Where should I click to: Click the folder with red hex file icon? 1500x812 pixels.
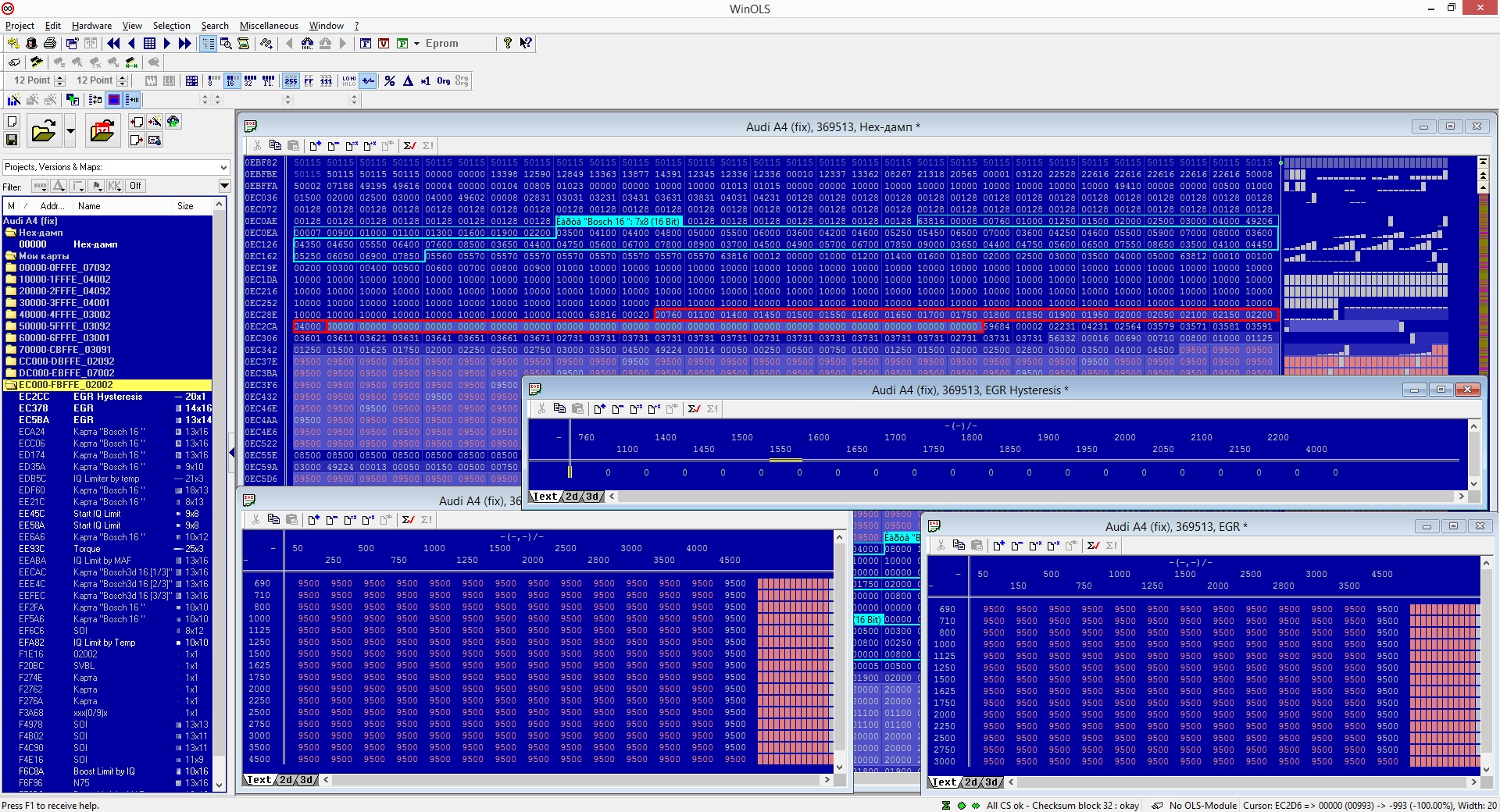(x=102, y=130)
